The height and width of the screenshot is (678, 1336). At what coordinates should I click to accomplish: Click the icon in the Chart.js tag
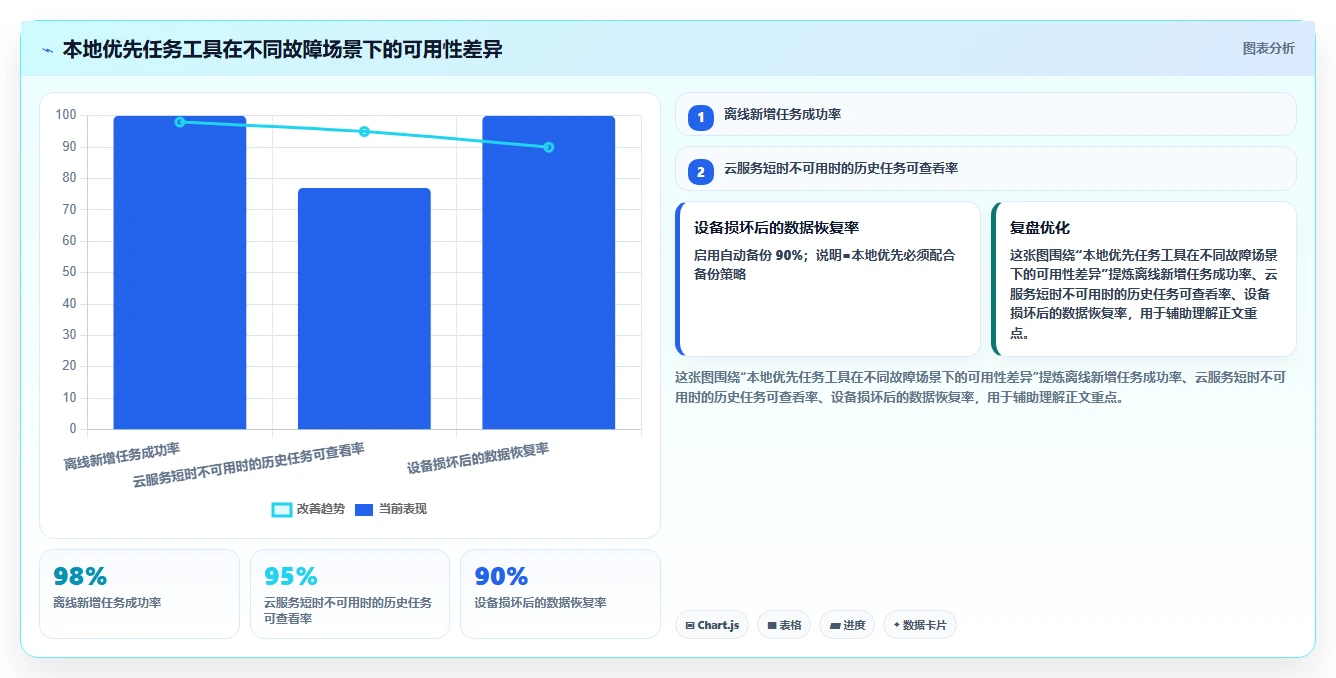[x=690, y=625]
